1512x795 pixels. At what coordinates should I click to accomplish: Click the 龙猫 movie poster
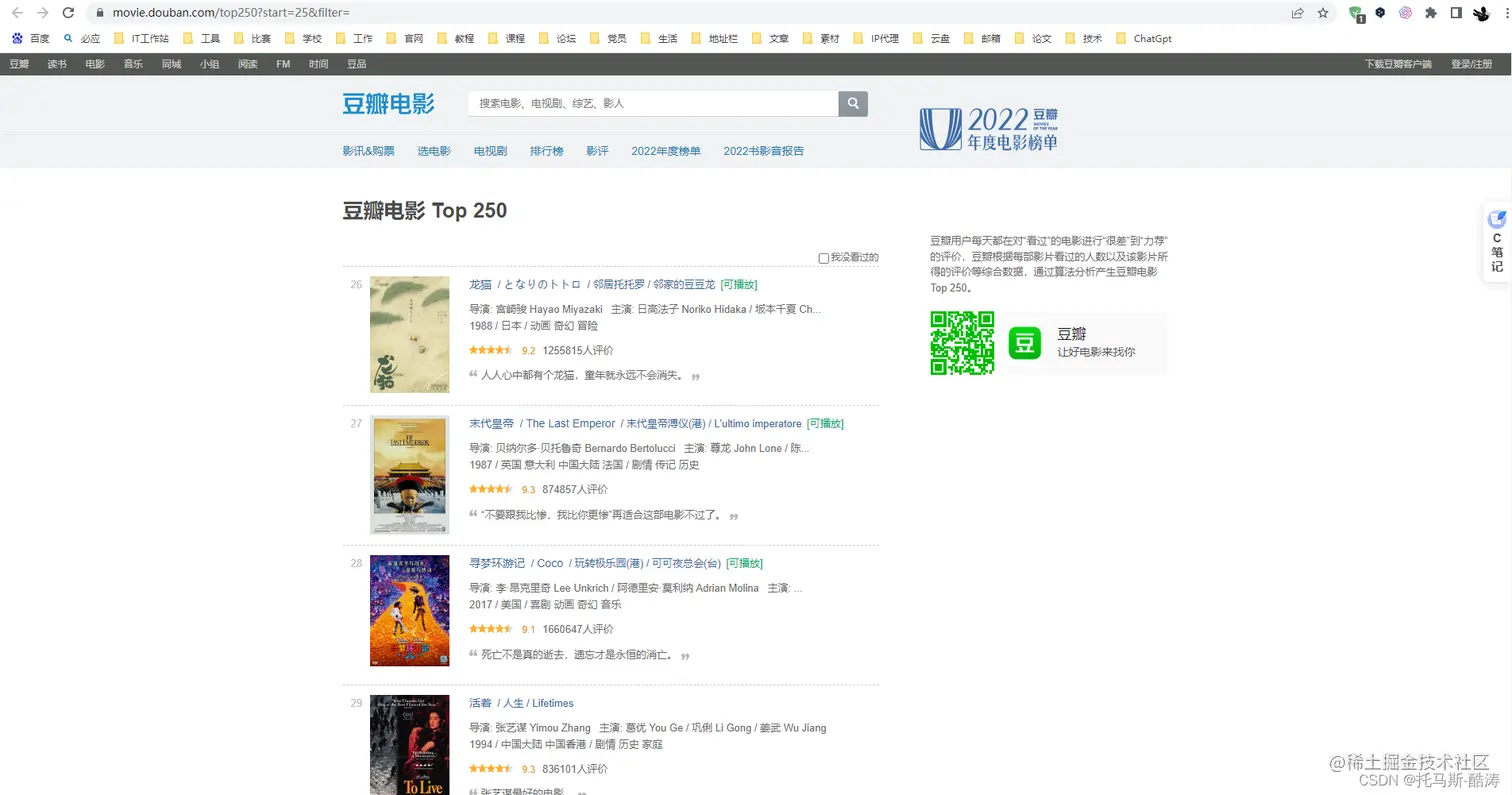[x=409, y=335]
